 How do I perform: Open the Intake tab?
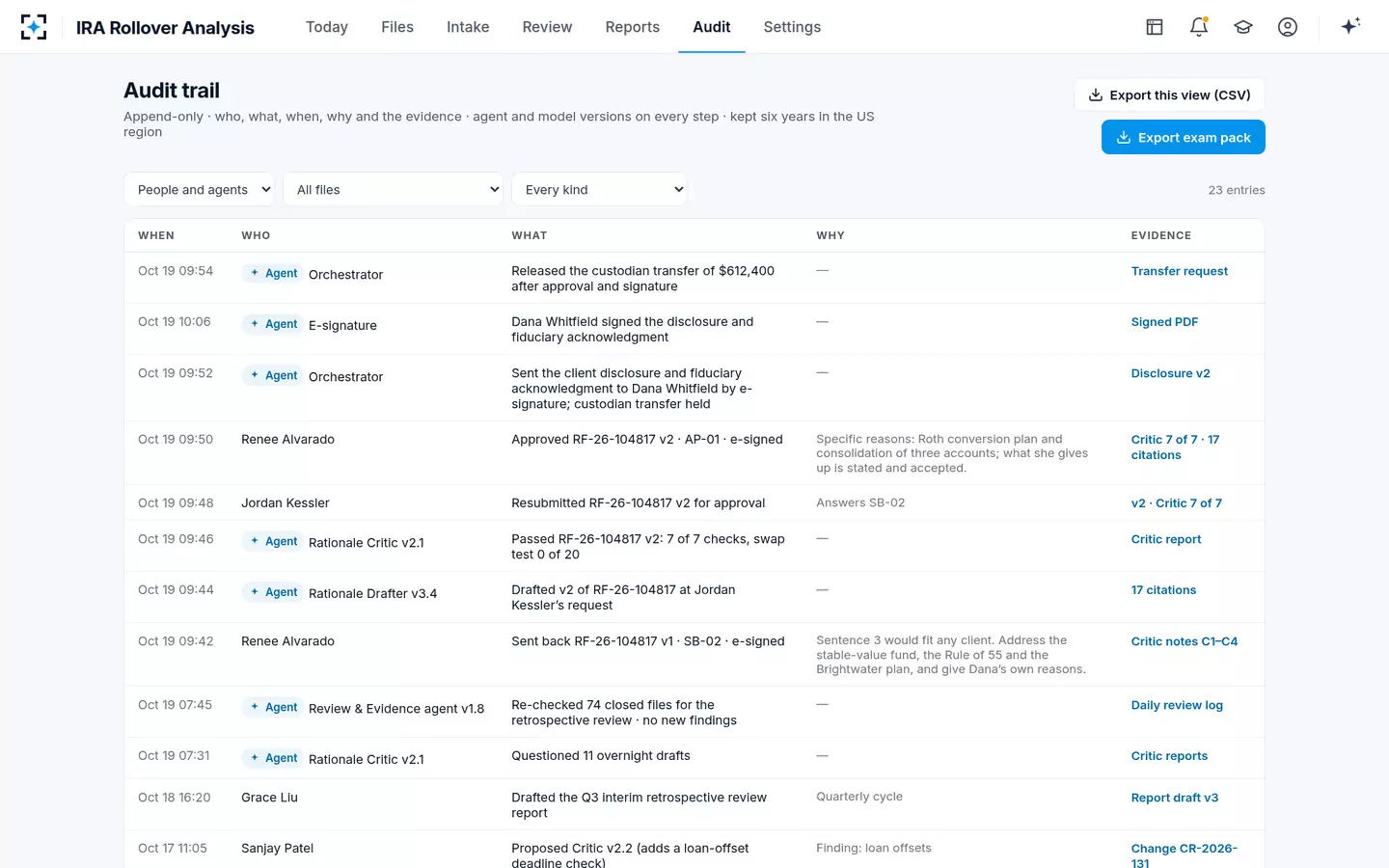pos(468,27)
